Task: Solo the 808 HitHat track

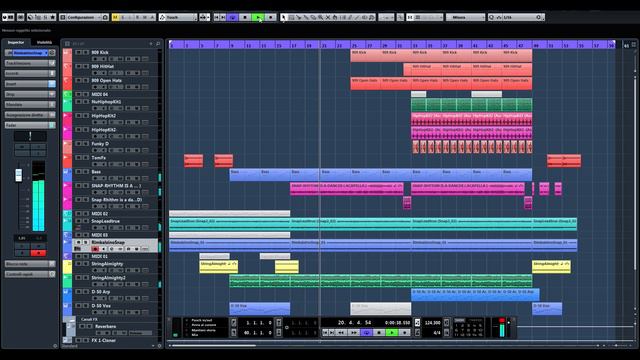Action: pos(86,66)
